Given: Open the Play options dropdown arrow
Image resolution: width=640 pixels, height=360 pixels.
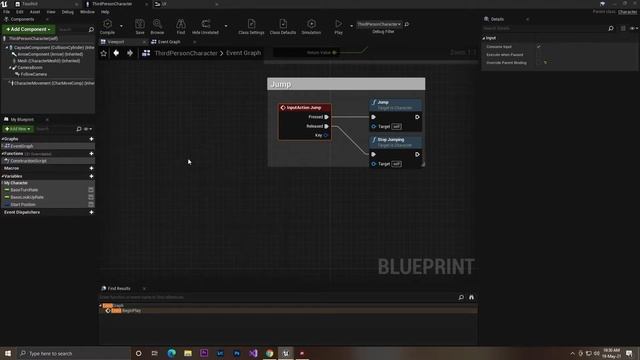Looking at the screenshot, I should [x=351, y=26].
